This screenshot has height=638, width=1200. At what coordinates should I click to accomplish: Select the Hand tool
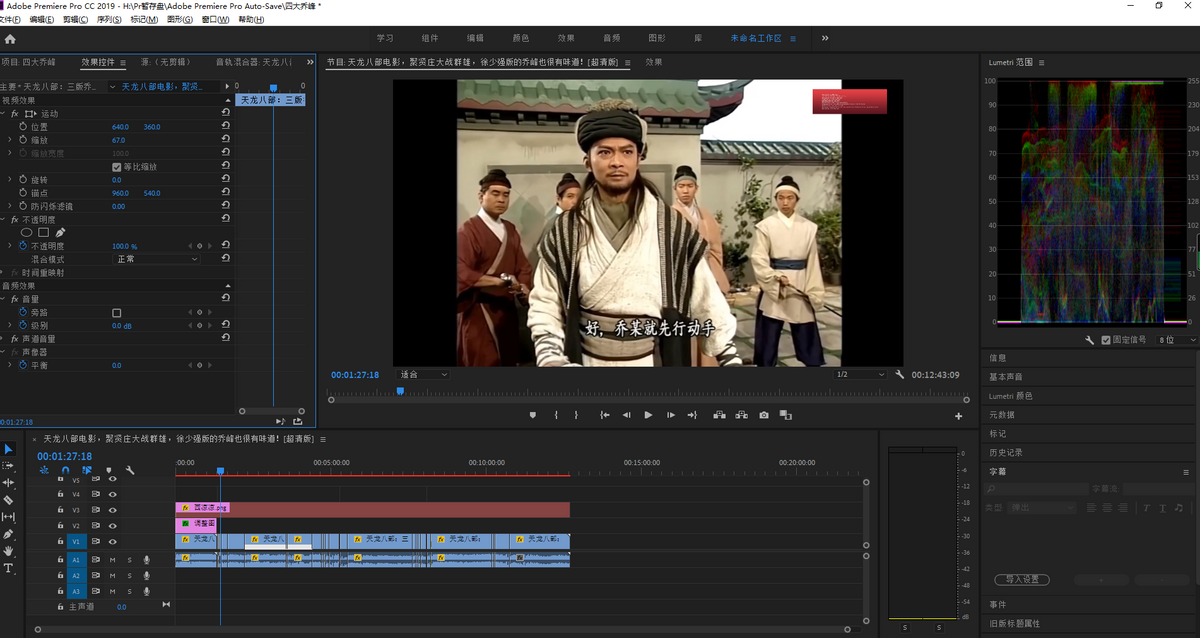8,551
